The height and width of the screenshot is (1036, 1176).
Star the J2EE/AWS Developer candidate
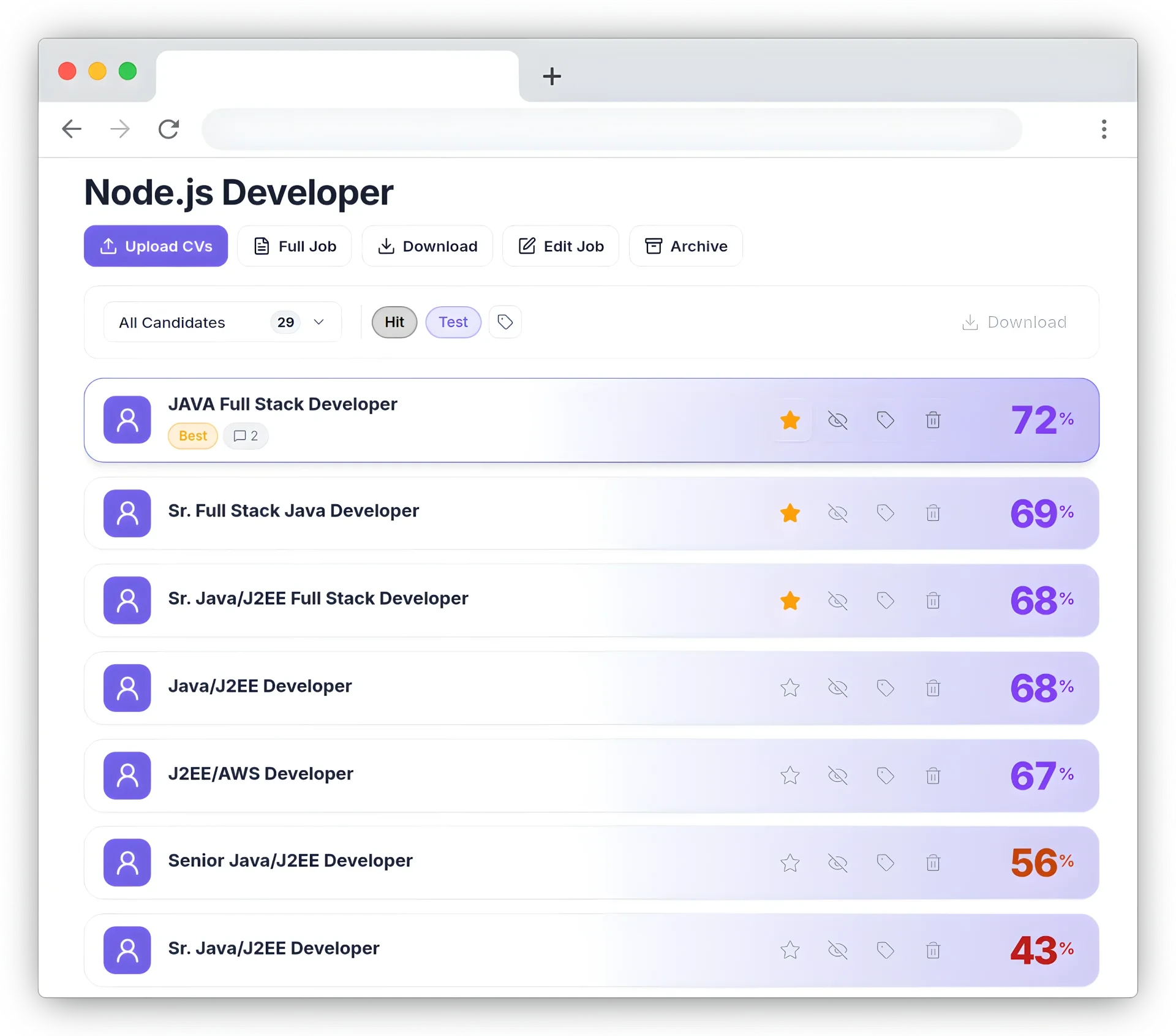tap(790, 776)
